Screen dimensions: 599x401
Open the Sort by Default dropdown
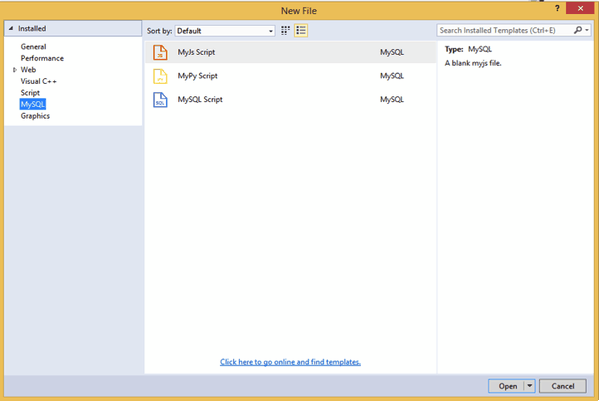pos(225,31)
